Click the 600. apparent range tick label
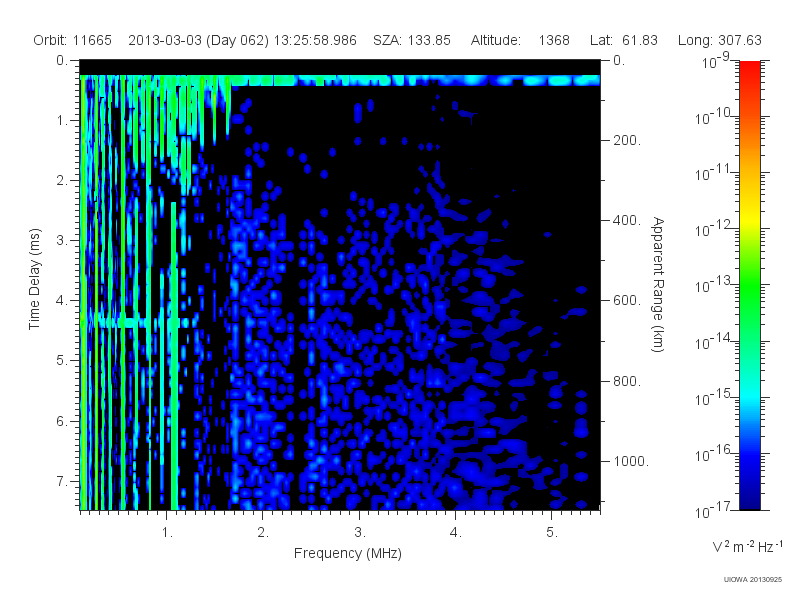 (627, 301)
